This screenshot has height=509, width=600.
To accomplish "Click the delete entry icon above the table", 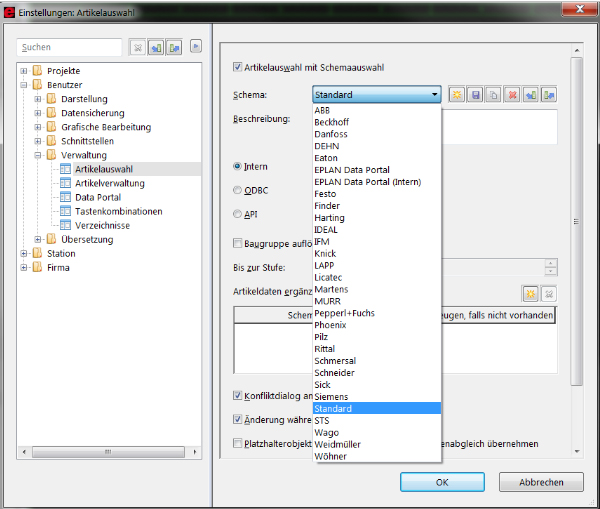I will click(x=549, y=294).
